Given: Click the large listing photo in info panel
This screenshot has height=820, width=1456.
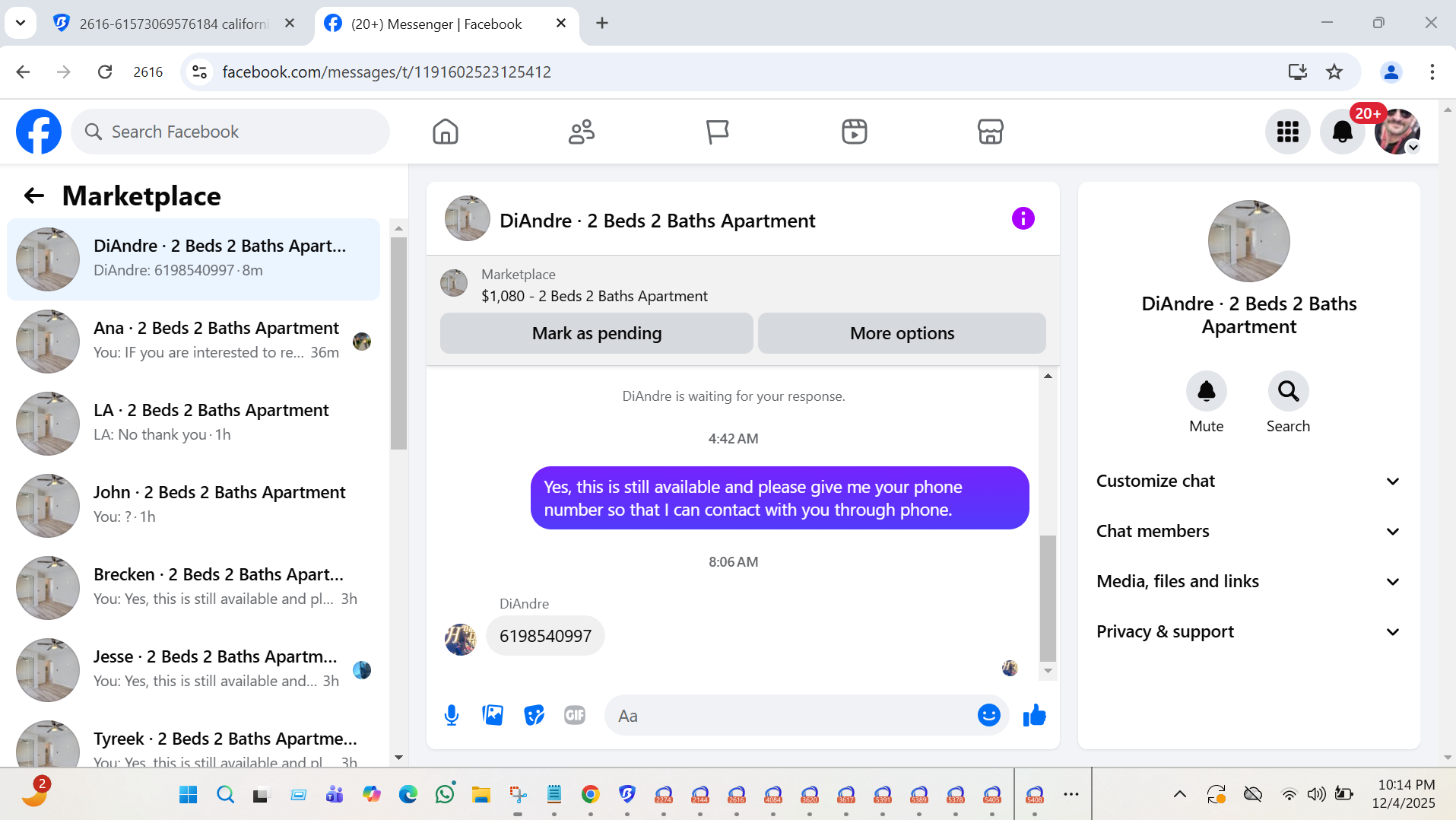Looking at the screenshot, I should 1248,241.
